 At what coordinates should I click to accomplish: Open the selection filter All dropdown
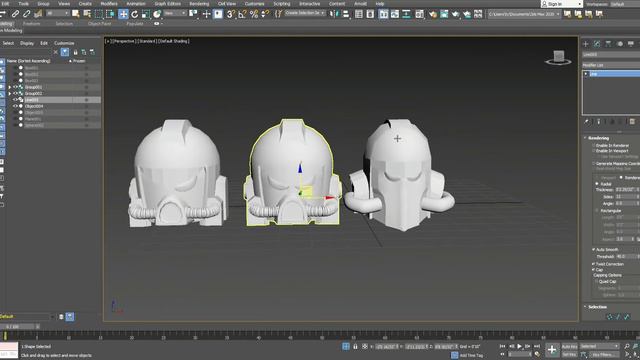(58, 13)
